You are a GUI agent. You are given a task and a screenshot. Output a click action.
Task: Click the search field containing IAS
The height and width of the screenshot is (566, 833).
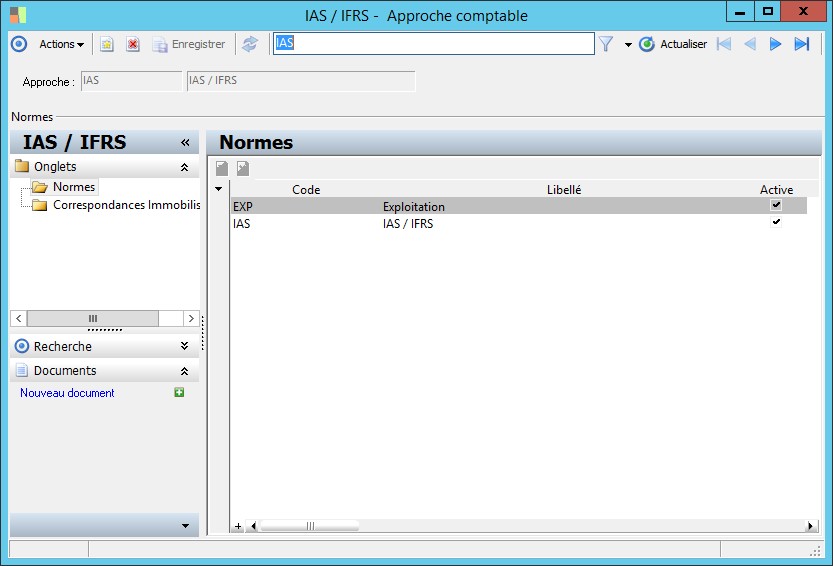[x=434, y=44]
